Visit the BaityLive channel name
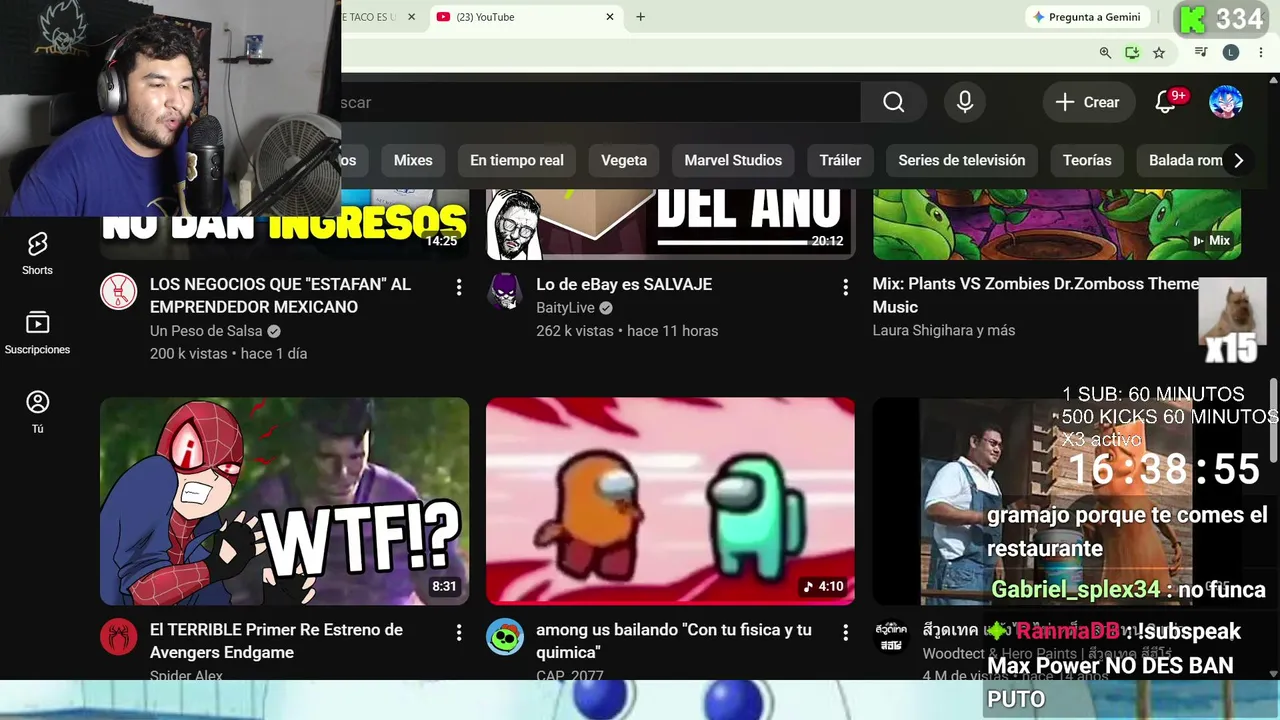The width and height of the screenshot is (1280, 720). 565,308
